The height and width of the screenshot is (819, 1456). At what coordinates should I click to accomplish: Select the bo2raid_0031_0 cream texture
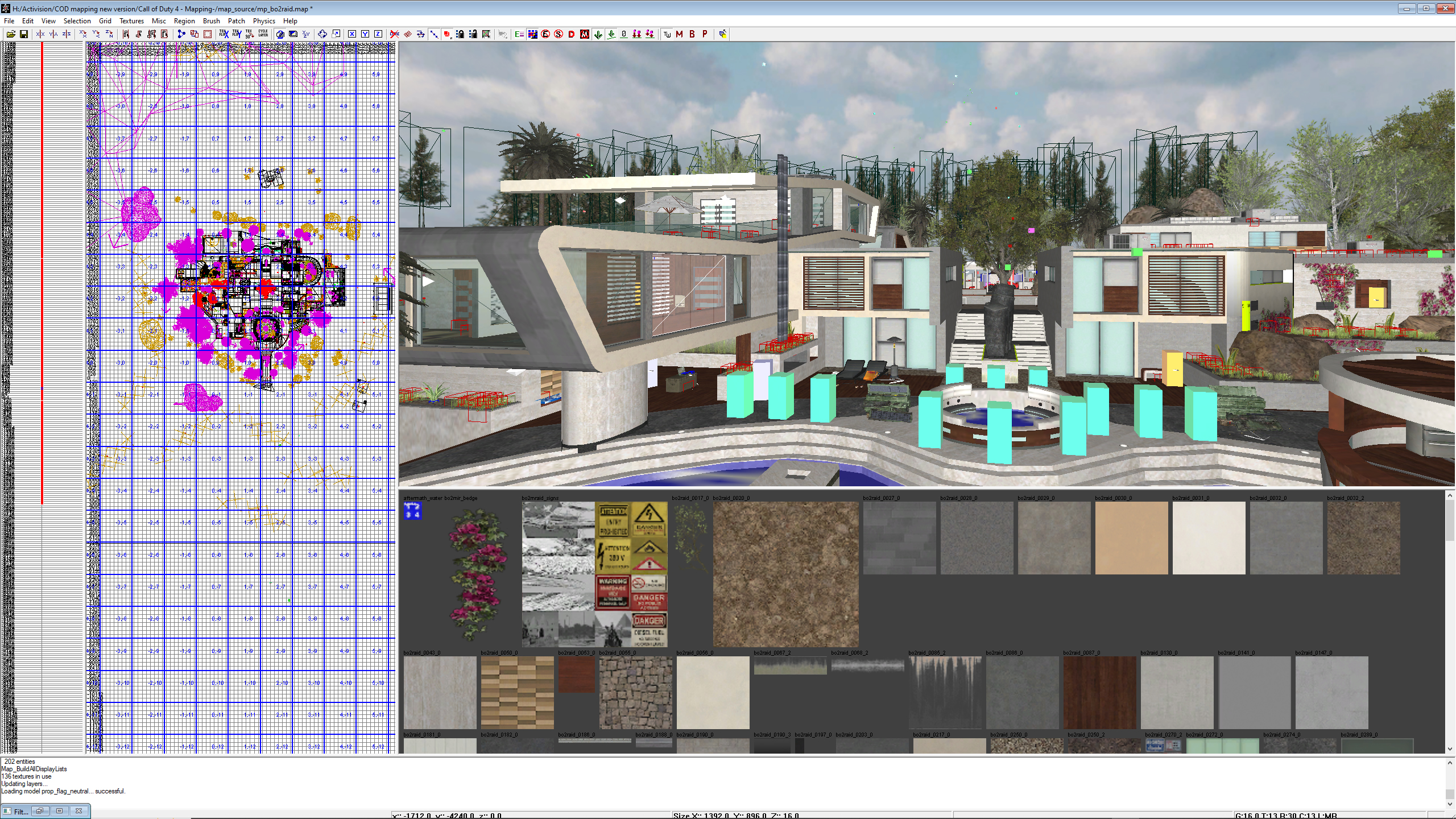pyautogui.click(x=1209, y=538)
